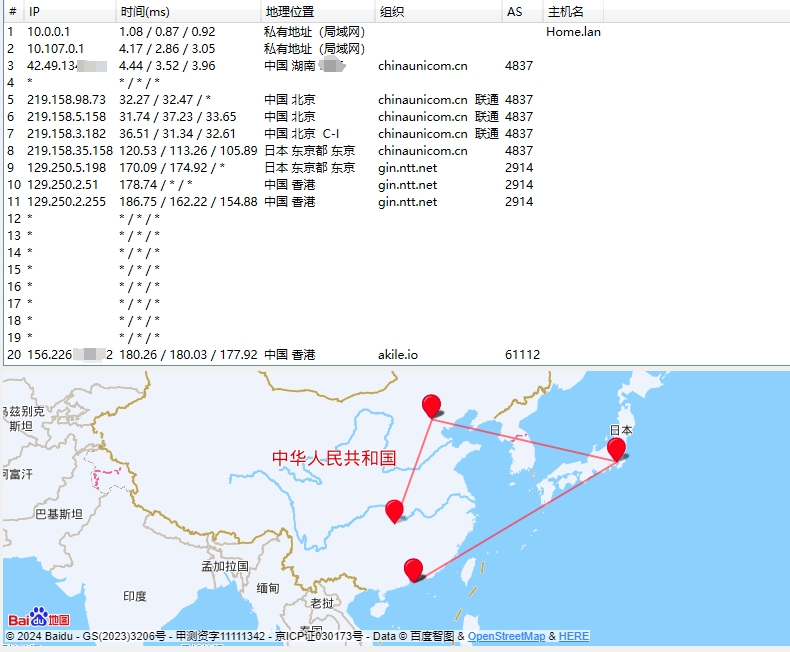Select hop row 129.250.2.51
The image size is (790, 652).
(397, 185)
